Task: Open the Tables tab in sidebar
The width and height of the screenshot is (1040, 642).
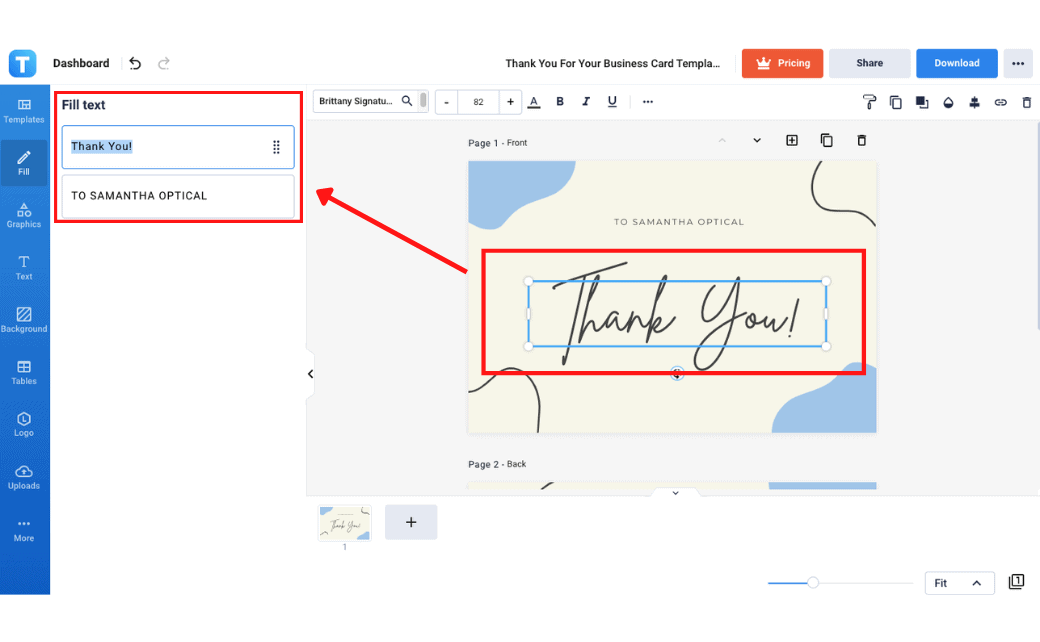Action: click(24, 372)
